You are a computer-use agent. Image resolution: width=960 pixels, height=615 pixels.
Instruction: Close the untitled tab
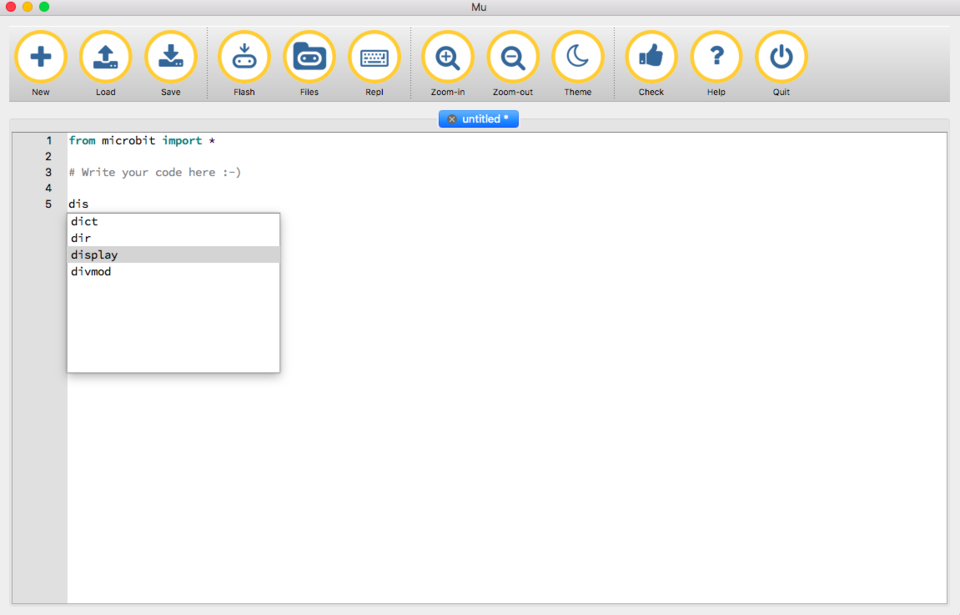[x=452, y=119]
